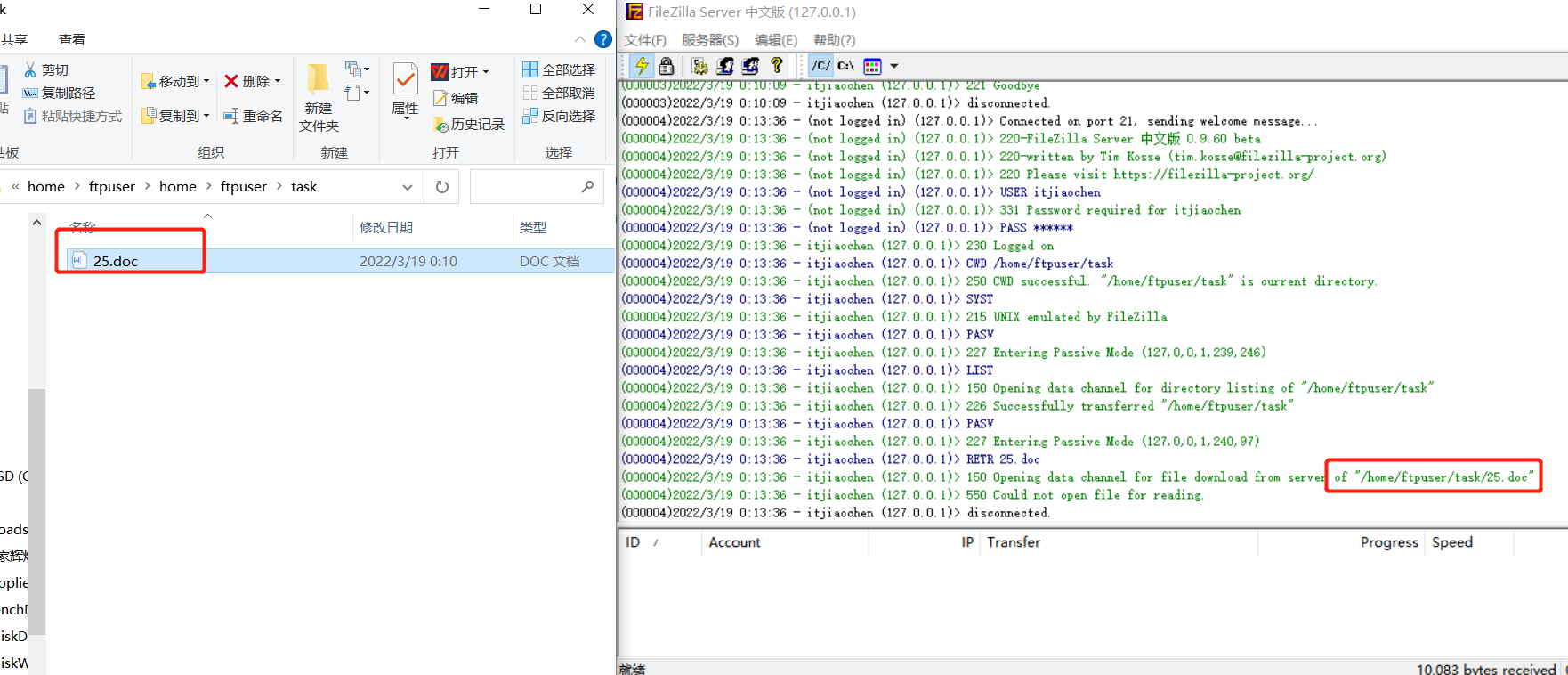Click the Progress column header in FileZilla

pyautogui.click(x=1388, y=542)
